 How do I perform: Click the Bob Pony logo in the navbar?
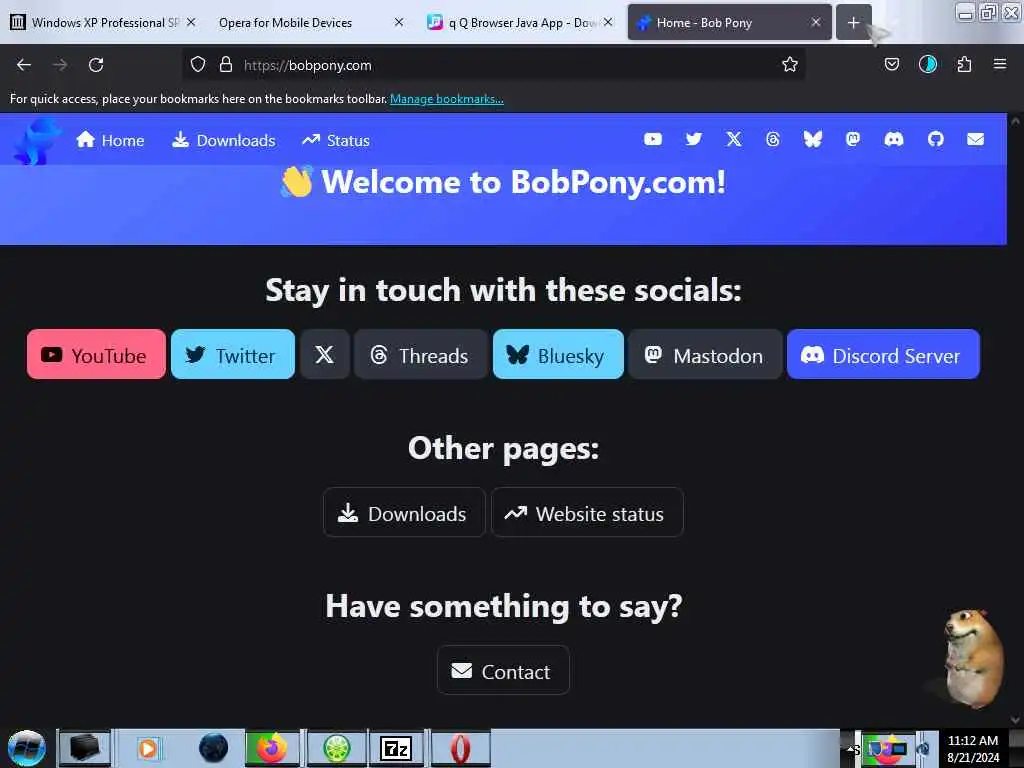[37, 141]
